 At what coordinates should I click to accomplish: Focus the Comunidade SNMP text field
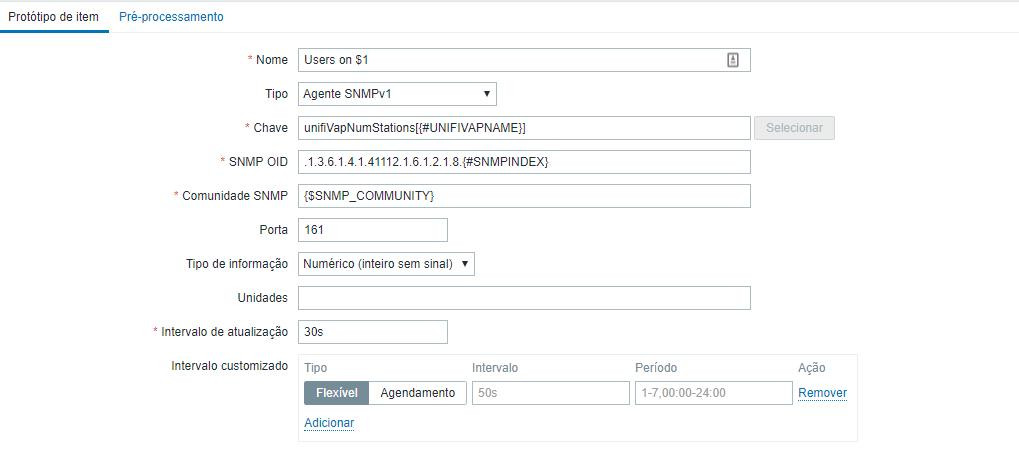[x=524, y=196]
